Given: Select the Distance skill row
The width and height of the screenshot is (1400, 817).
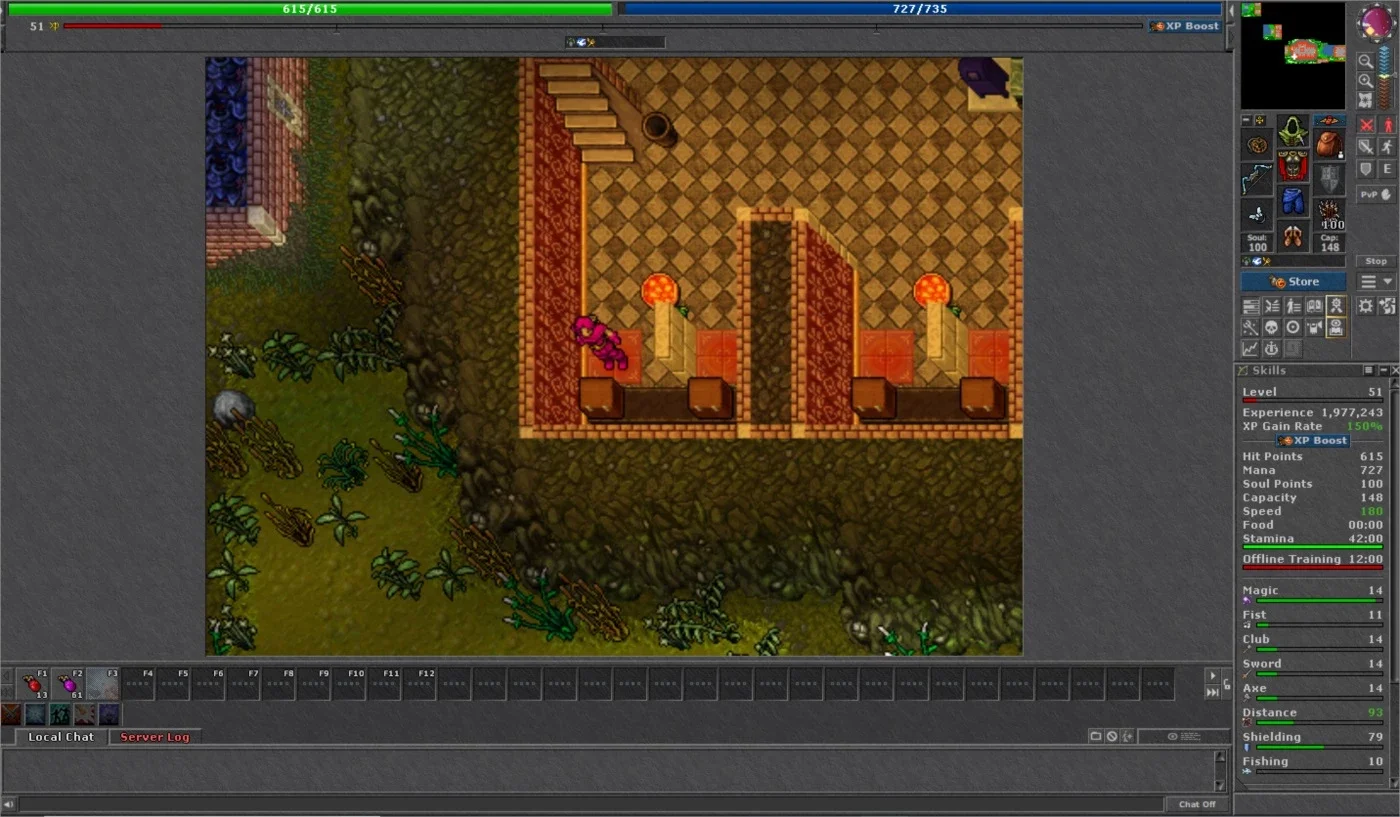Looking at the screenshot, I should tap(1313, 716).
